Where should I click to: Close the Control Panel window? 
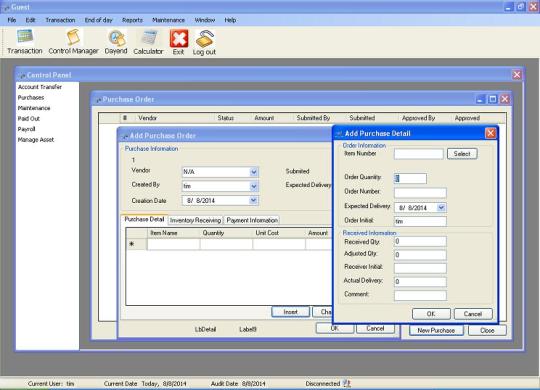tap(517, 75)
